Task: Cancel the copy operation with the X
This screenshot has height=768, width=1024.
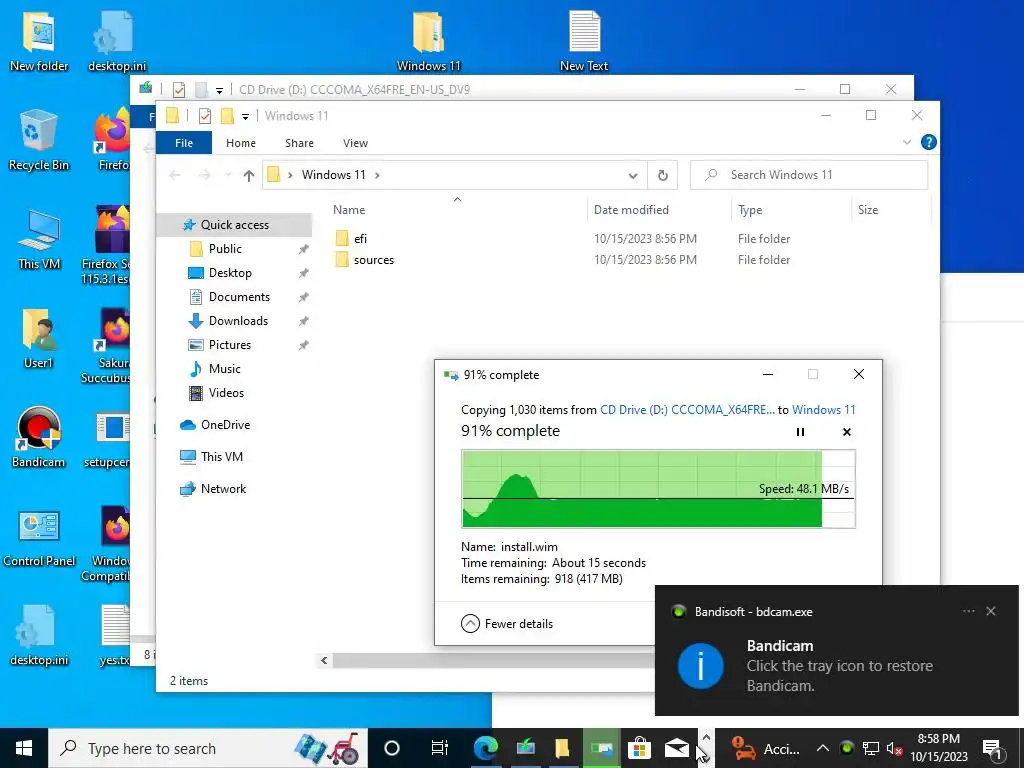Action: point(846,432)
